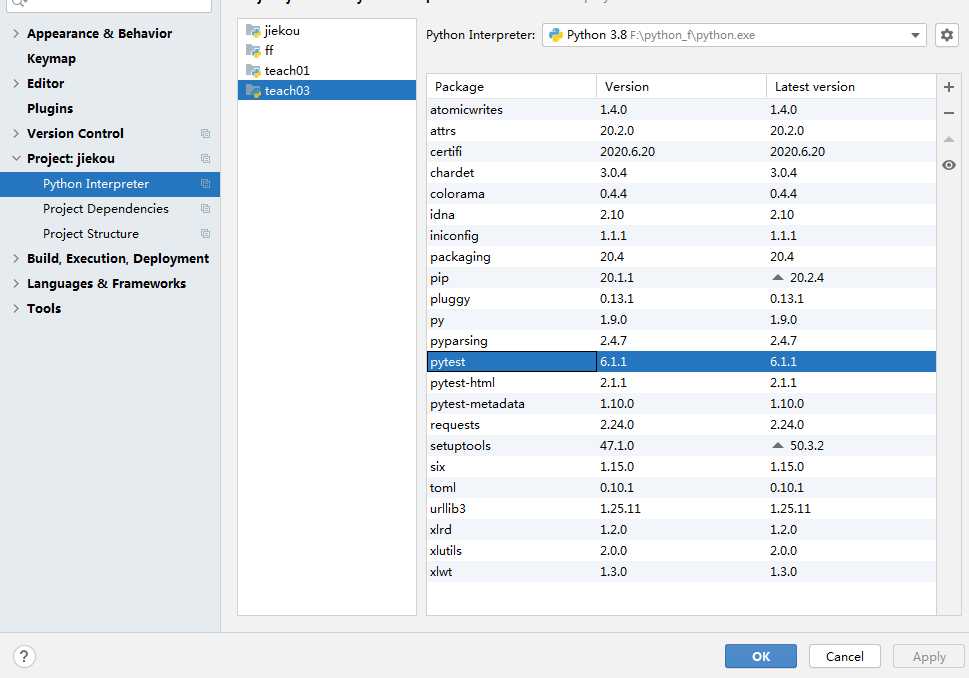Screen dimensions: 969x678
Task: Click the teach03 project folder icon
Action: tap(253, 90)
